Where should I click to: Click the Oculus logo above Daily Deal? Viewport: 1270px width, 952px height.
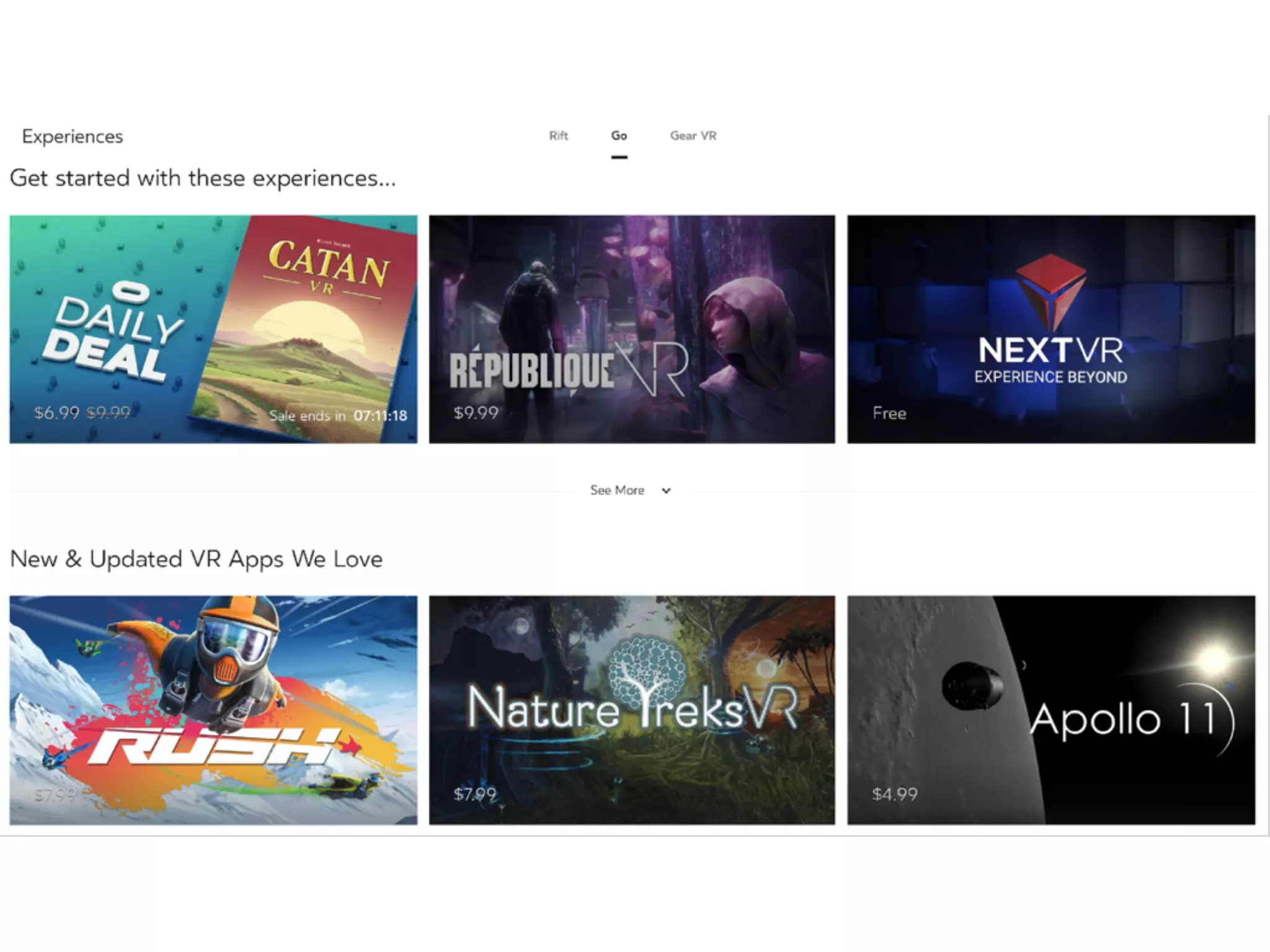[x=130, y=292]
